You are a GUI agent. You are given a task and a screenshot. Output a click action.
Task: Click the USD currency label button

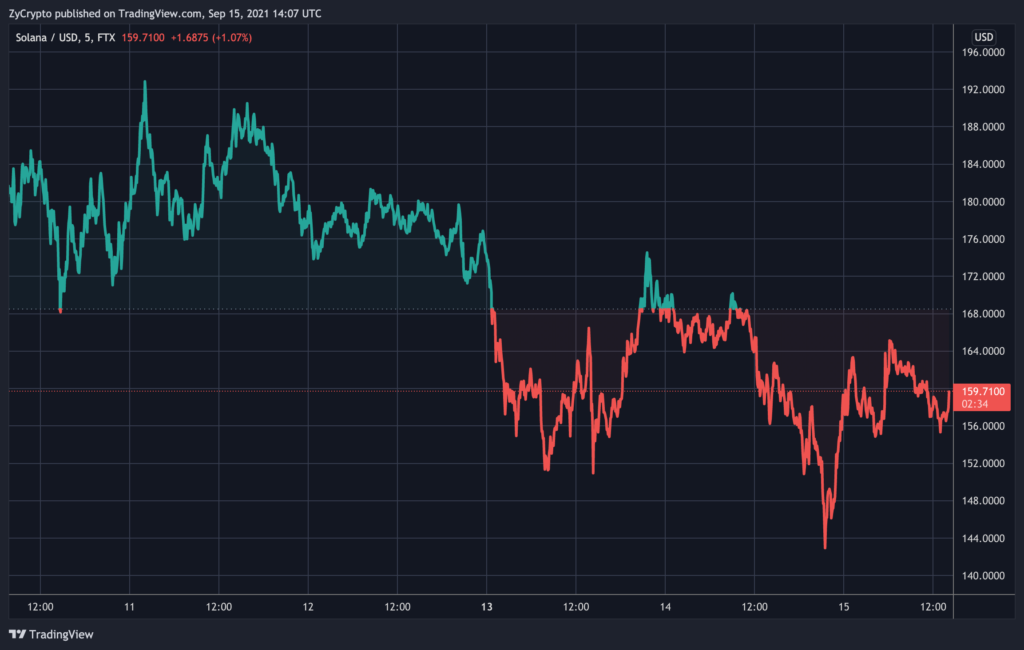[984, 37]
